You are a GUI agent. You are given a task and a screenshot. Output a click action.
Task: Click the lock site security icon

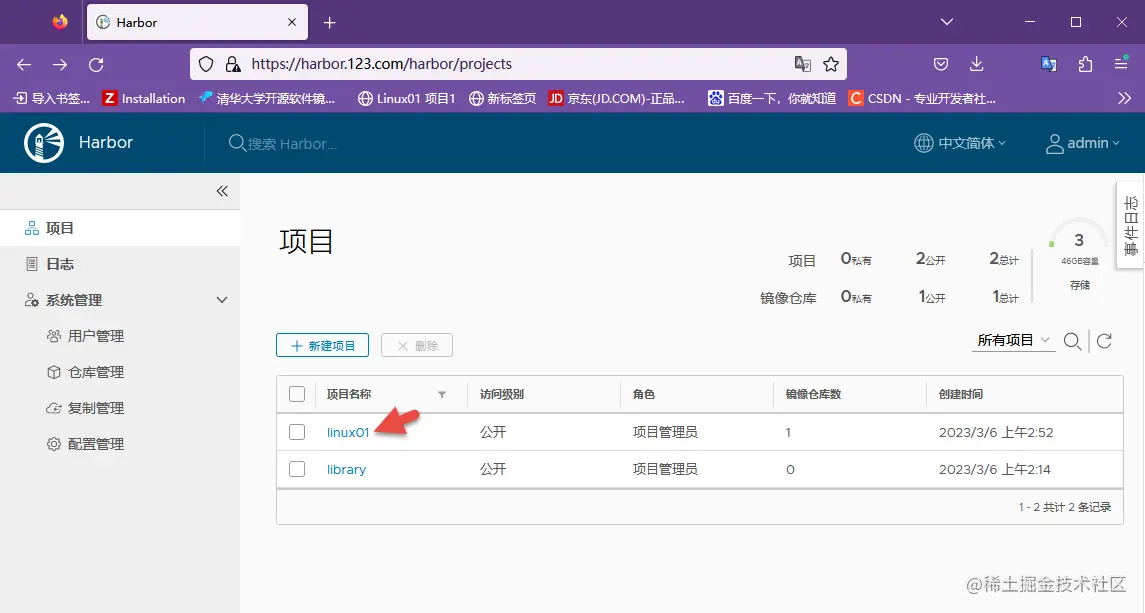(x=233, y=64)
